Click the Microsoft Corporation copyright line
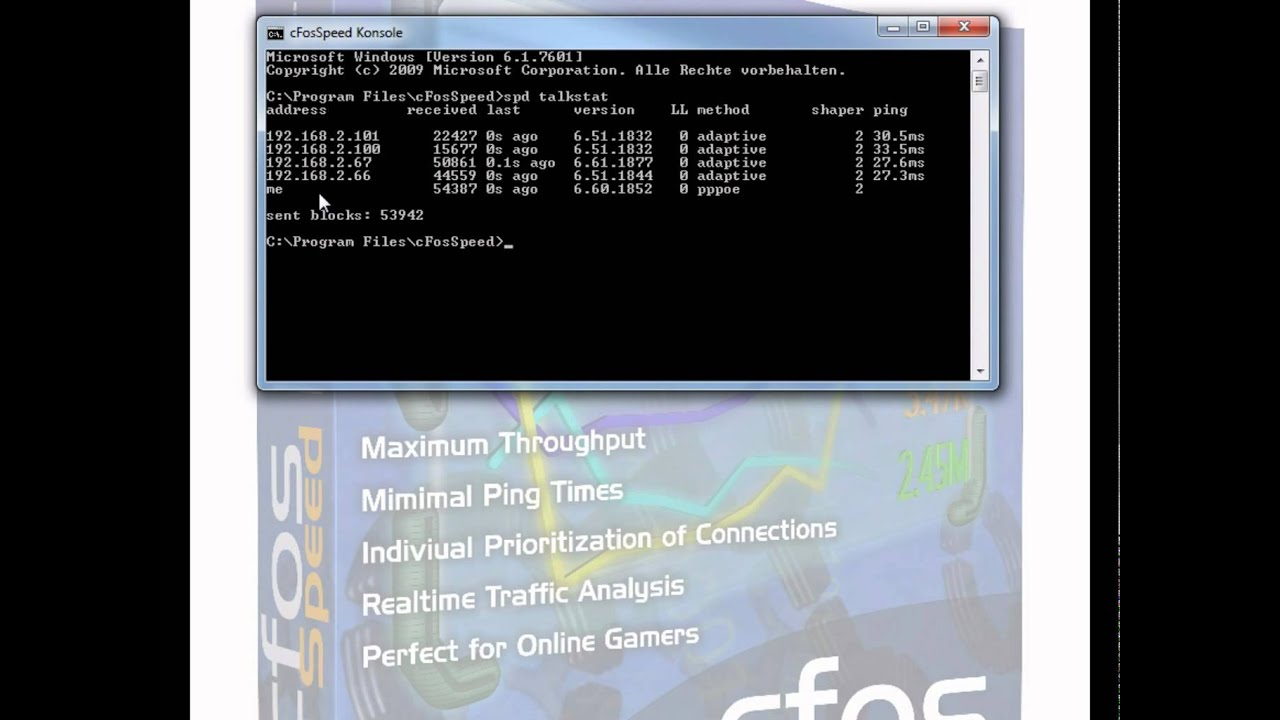The image size is (1280, 720). point(556,70)
